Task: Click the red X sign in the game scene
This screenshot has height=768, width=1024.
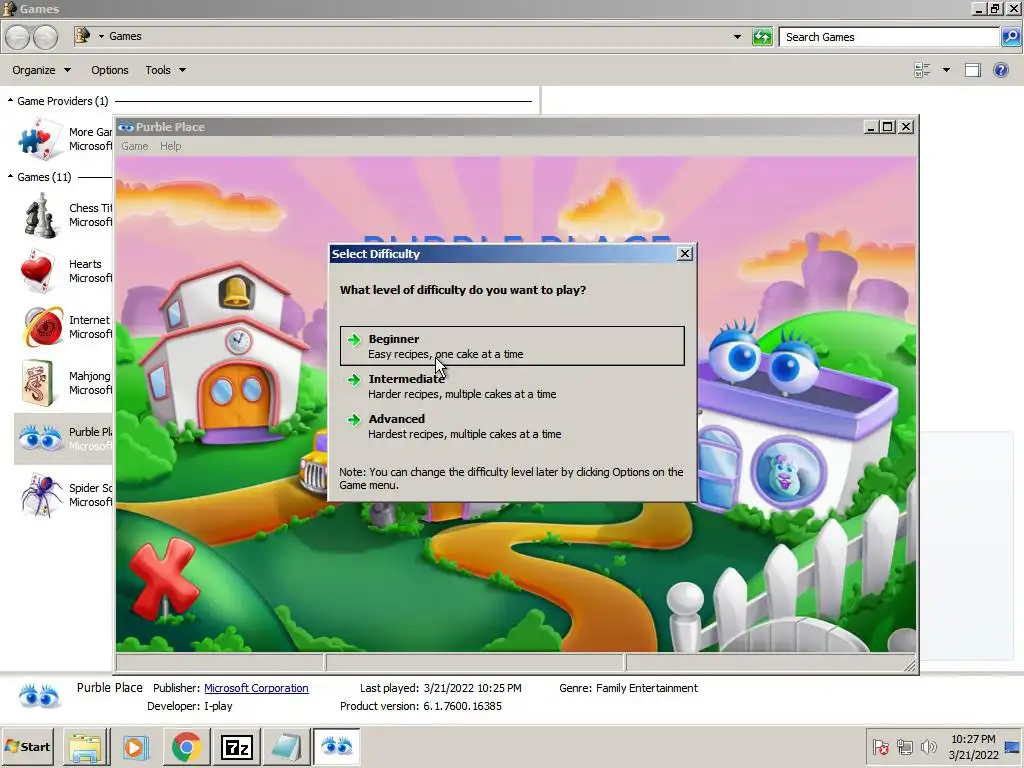Action: coord(162,579)
